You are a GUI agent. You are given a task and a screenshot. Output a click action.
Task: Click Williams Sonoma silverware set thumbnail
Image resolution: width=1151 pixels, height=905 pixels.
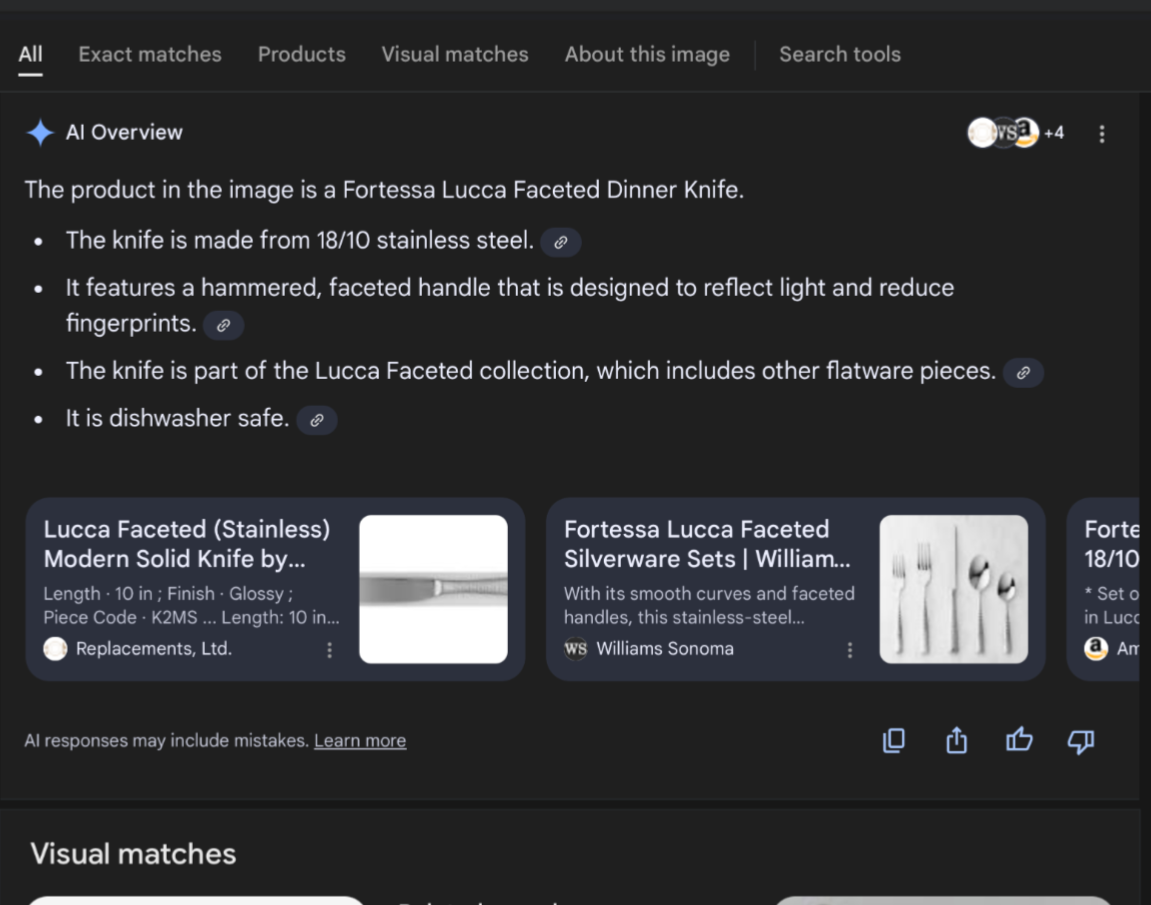[953, 589]
